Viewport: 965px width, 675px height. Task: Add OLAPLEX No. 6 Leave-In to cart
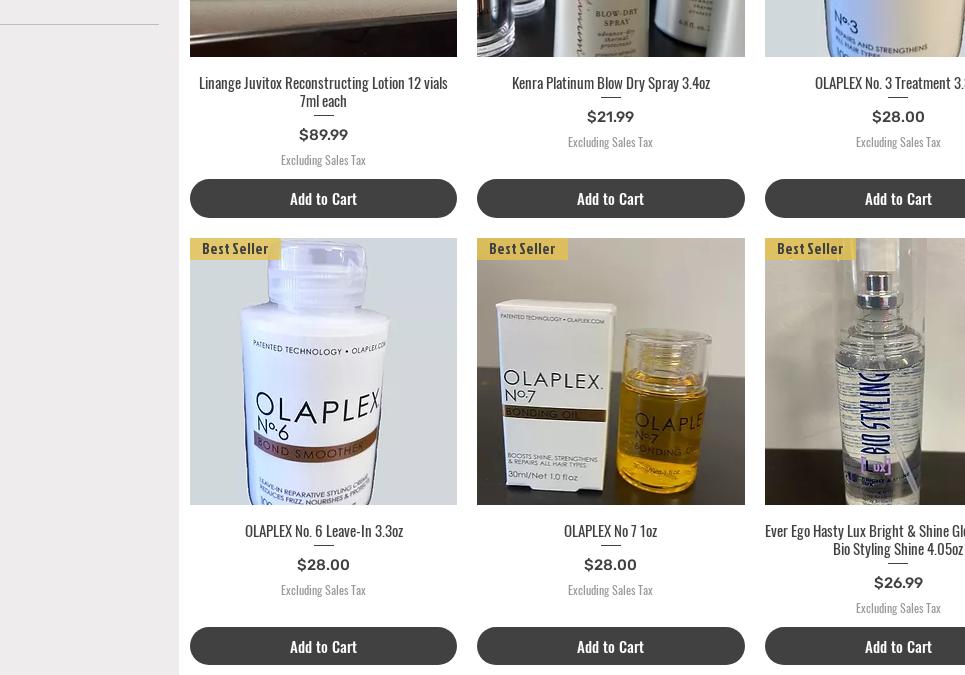(x=323, y=646)
